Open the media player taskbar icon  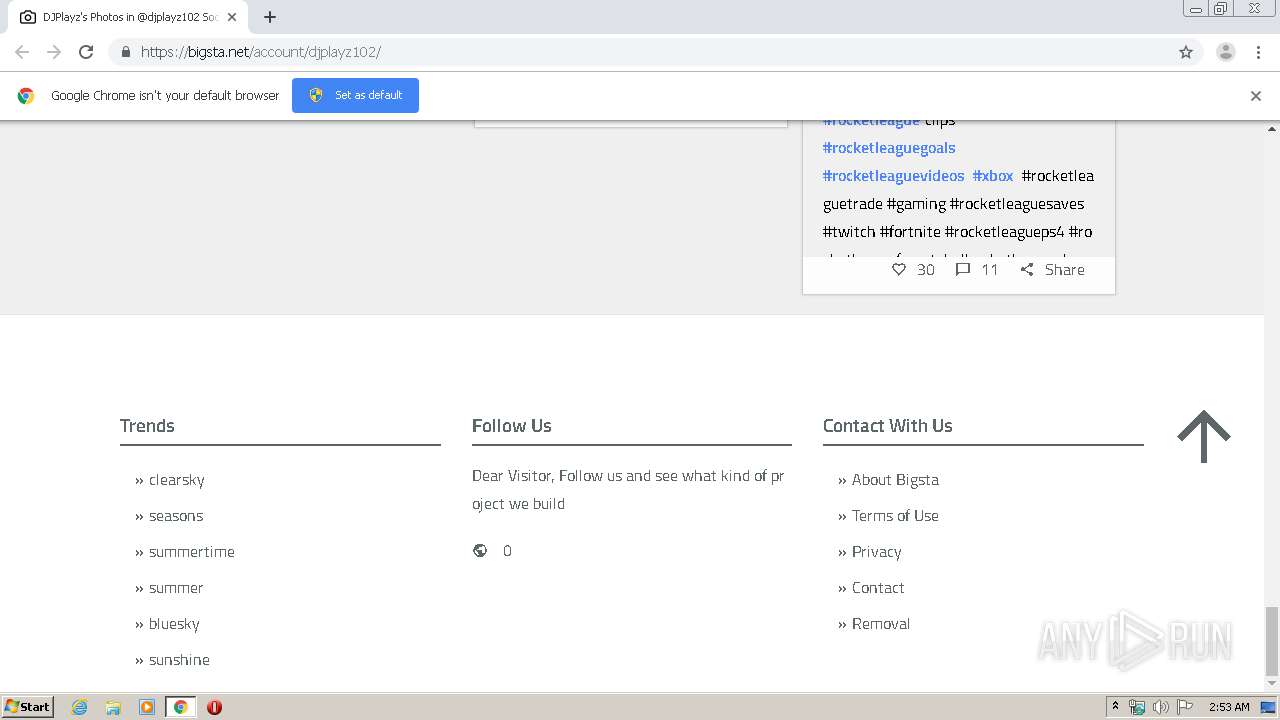pos(147,707)
